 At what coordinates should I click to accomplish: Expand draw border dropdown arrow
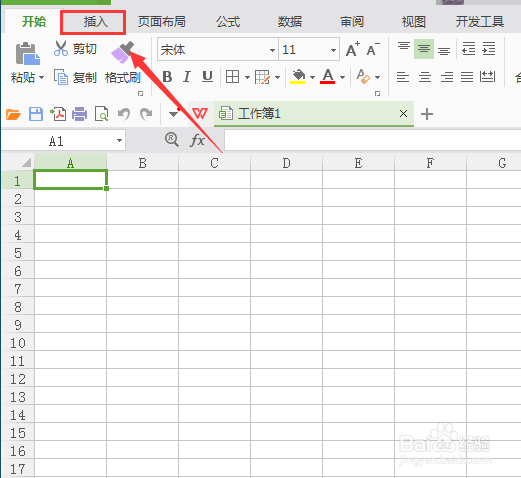[x=277, y=78]
